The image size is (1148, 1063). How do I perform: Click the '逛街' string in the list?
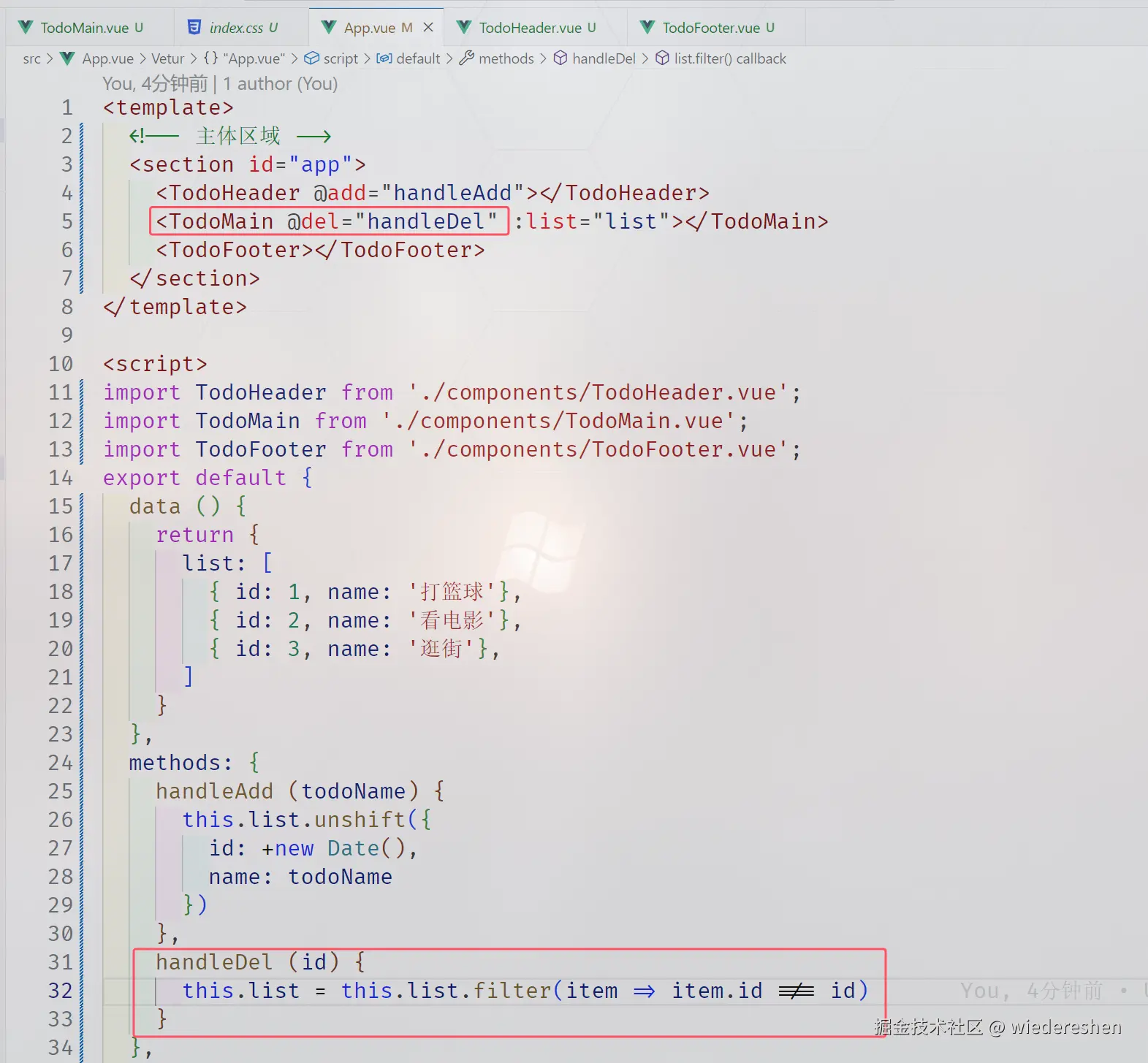pyautogui.click(x=441, y=649)
